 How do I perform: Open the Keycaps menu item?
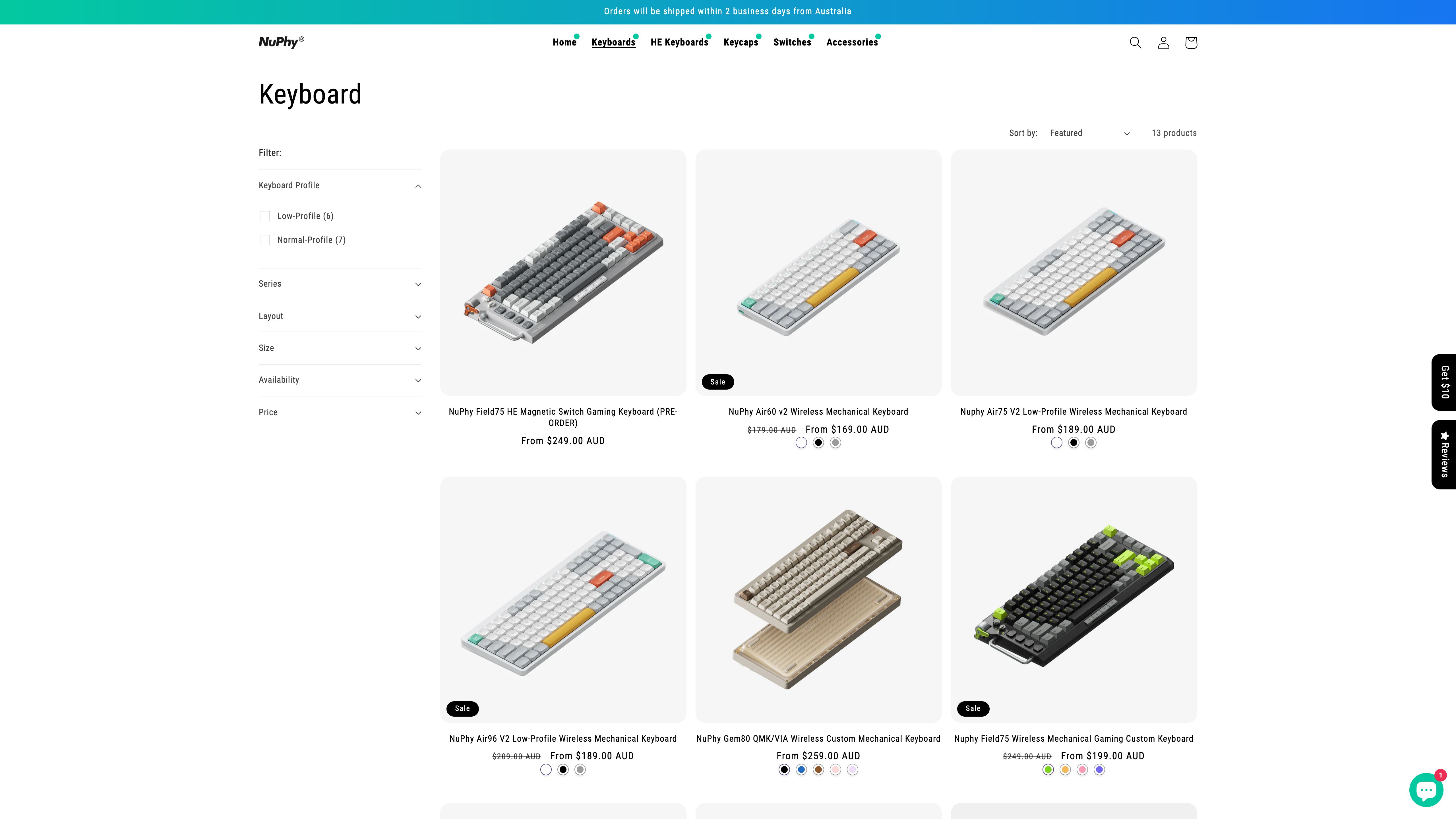click(x=741, y=42)
